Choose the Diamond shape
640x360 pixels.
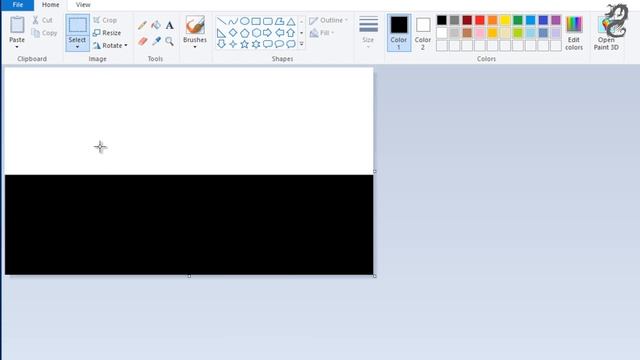[x=233, y=33]
